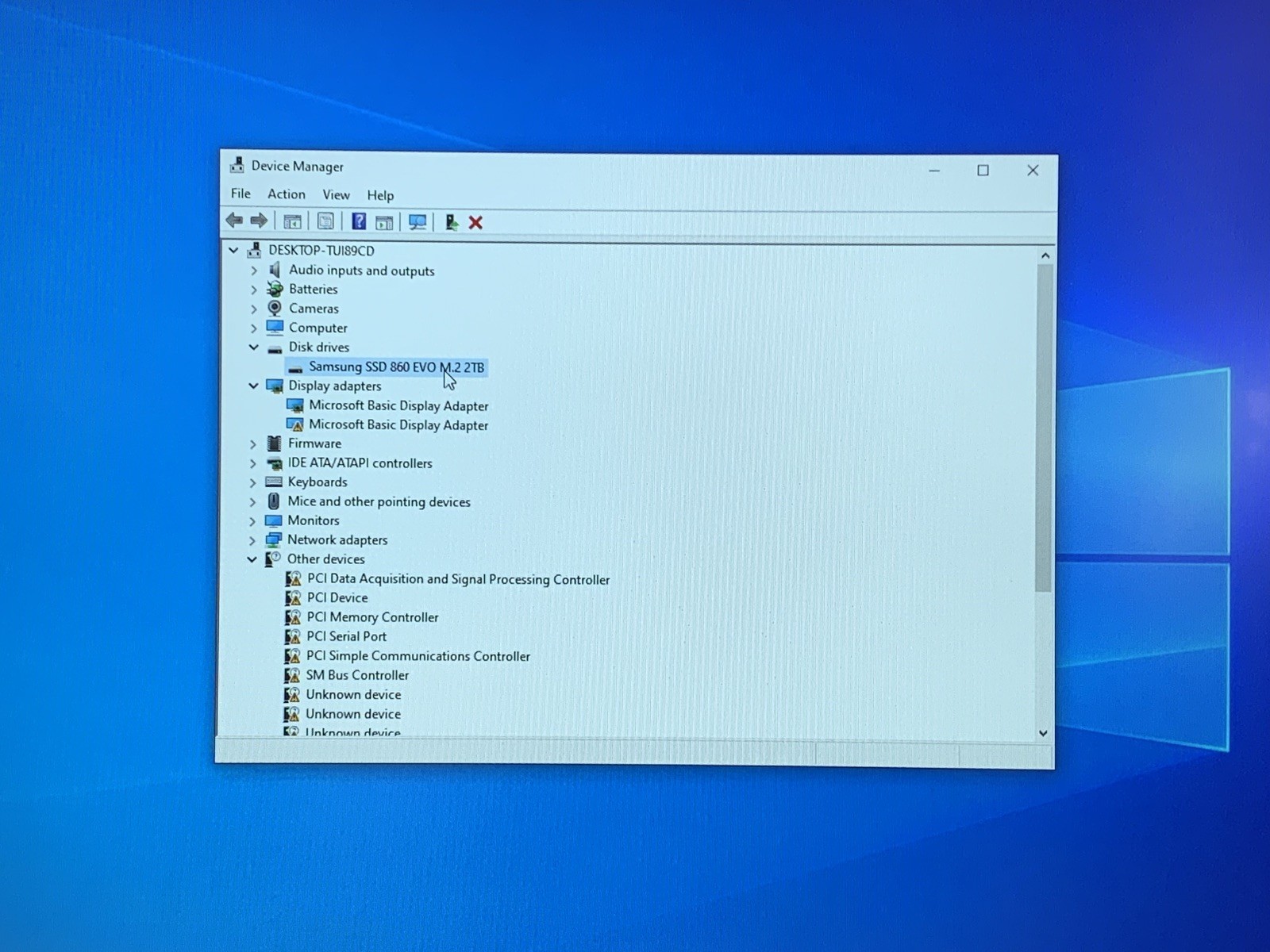The width and height of the screenshot is (1270, 952).
Task: Select first Microsoft Basic Display Adapter
Action: (x=398, y=405)
